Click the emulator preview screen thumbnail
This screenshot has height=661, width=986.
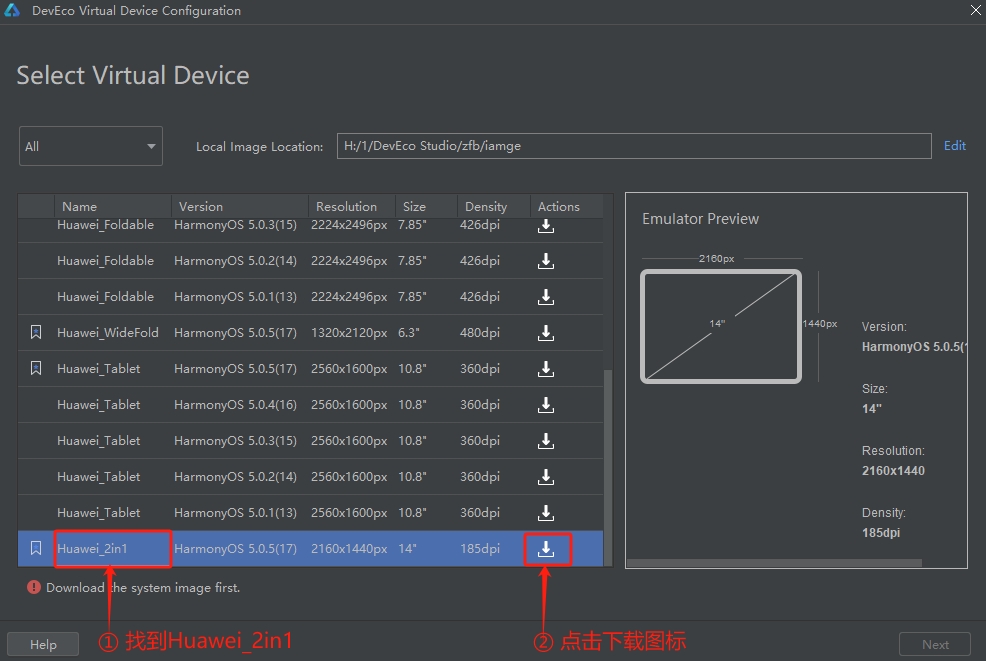coord(721,326)
